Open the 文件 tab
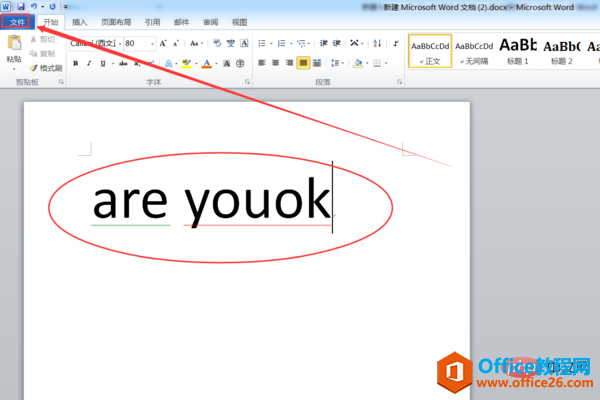The width and height of the screenshot is (600, 400). coord(17,22)
